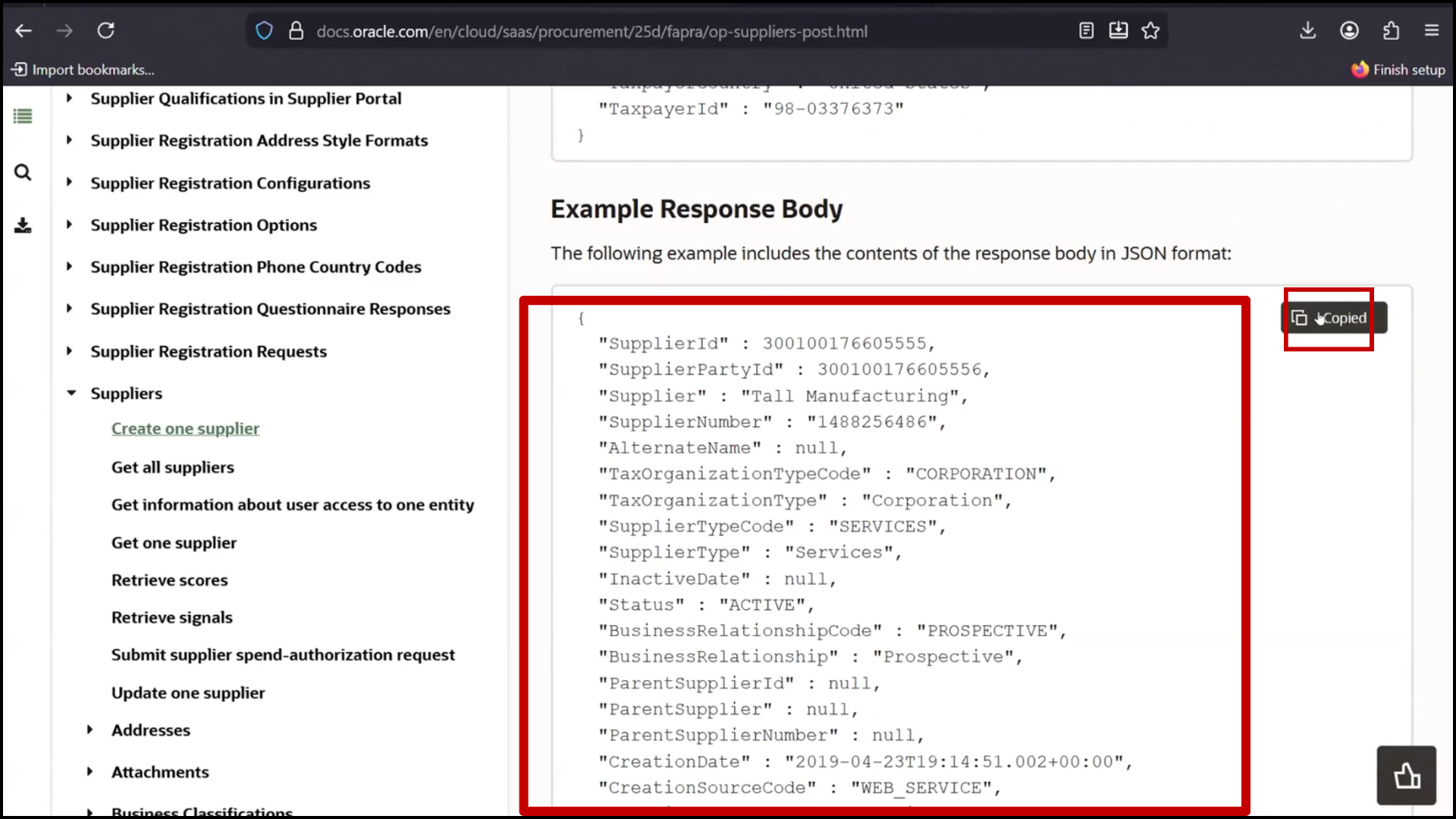Image resolution: width=1456 pixels, height=819 pixels.
Task: Open Update one supplier page
Action: (x=188, y=693)
